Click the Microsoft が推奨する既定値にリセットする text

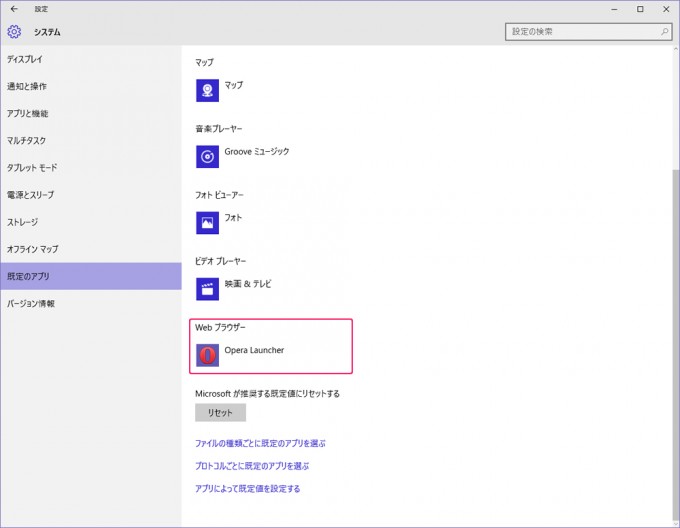pyautogui.click(x=267, y=394)
